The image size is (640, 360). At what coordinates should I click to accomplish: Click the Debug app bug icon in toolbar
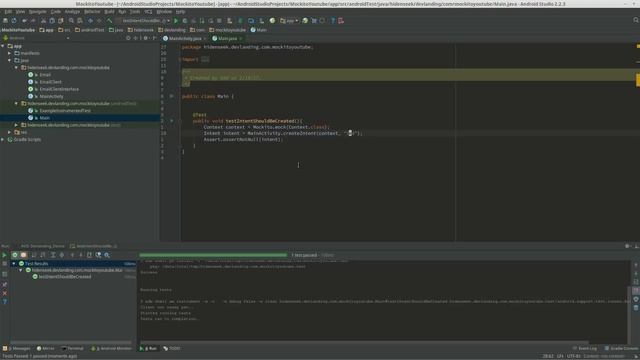coord(185,20)
